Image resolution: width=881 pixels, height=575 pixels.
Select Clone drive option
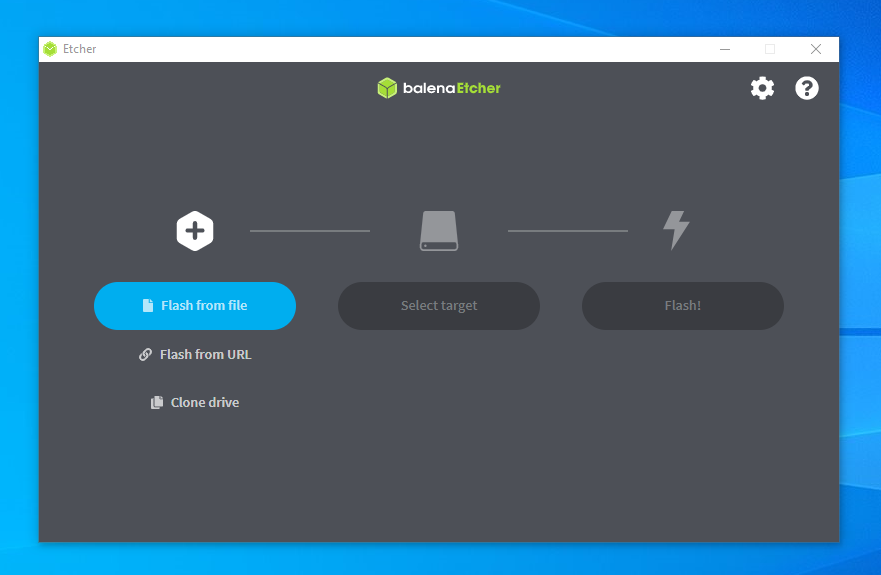pyautogui.click(x=195, y=402)
